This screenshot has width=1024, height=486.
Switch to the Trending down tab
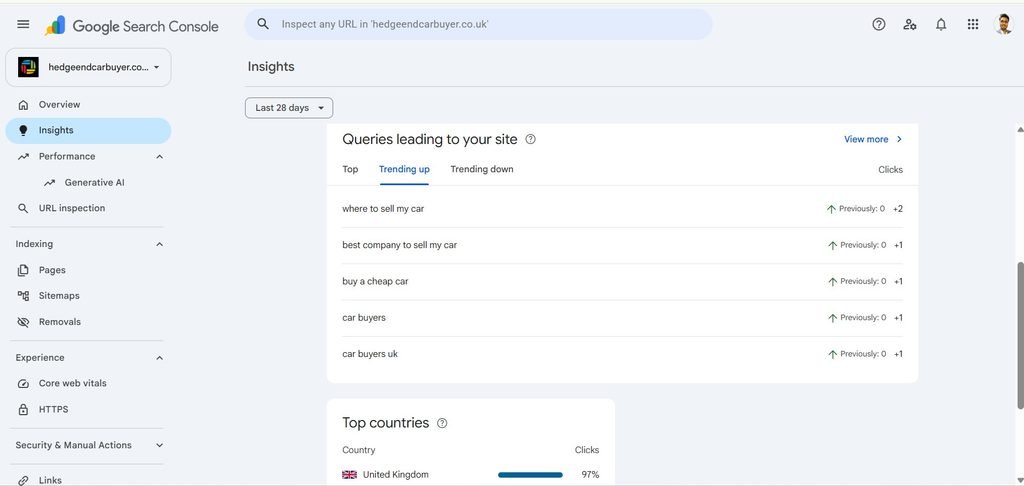tap(482, 169)
